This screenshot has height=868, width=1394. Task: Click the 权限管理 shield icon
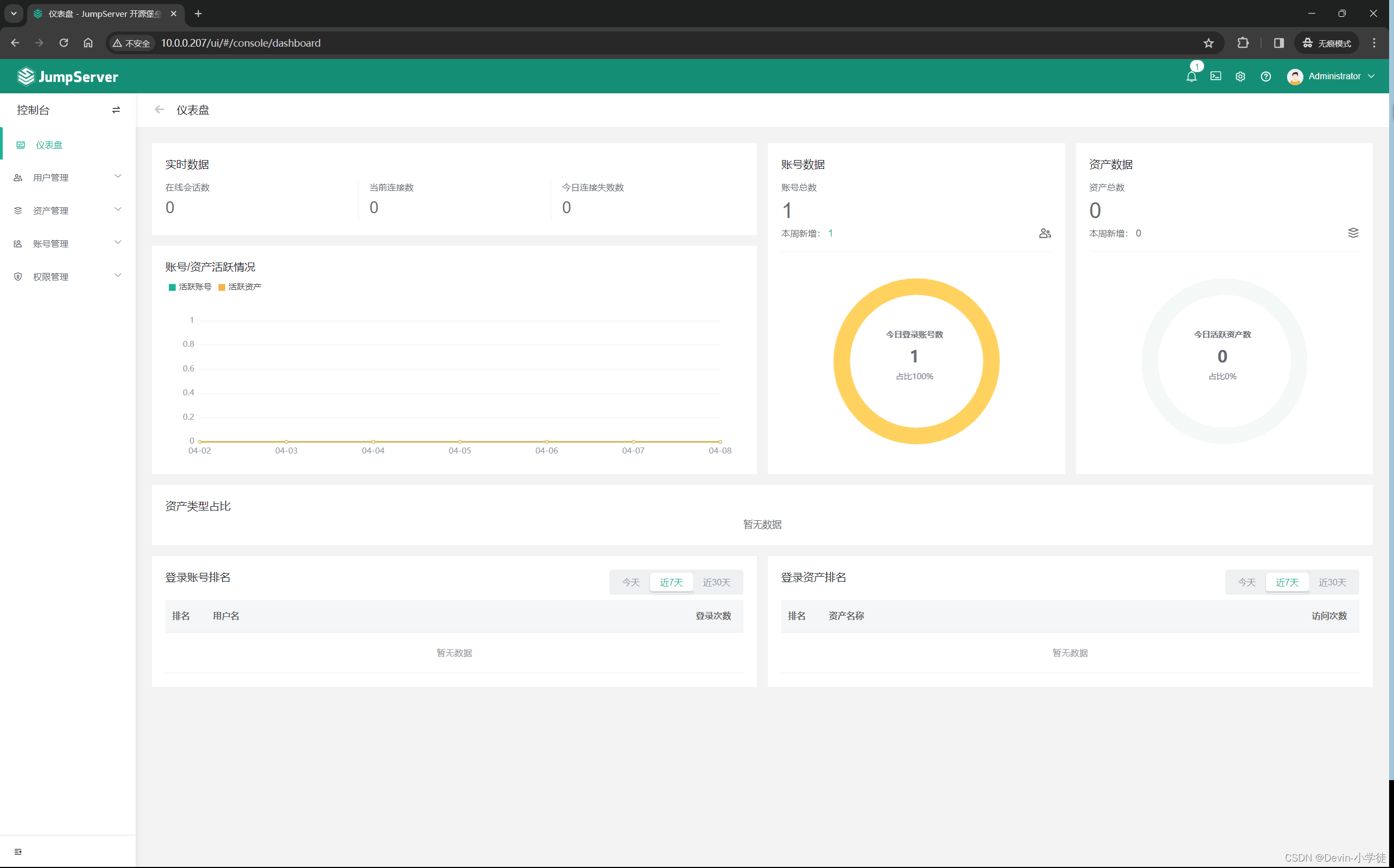[x=18, y=277]
